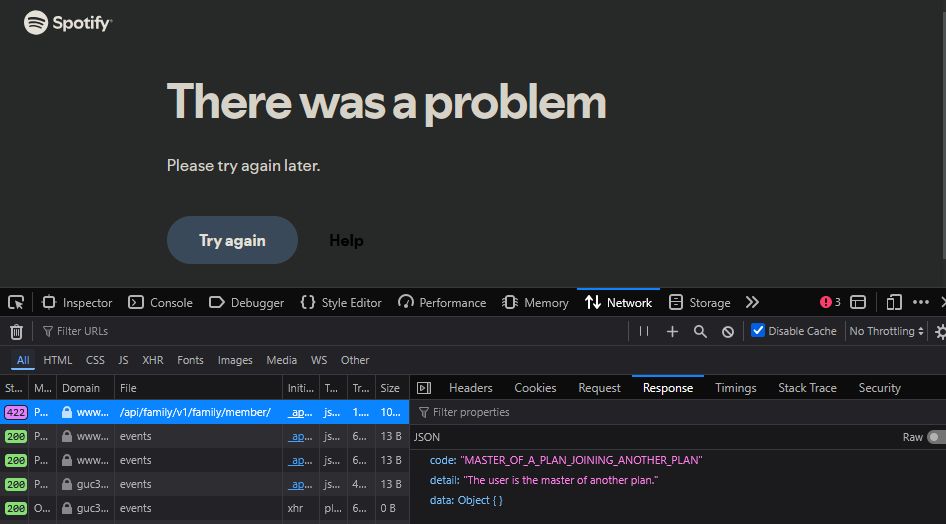Toggle the request details sidebar icon
The image size is (946, 524).
pos(424,388)
